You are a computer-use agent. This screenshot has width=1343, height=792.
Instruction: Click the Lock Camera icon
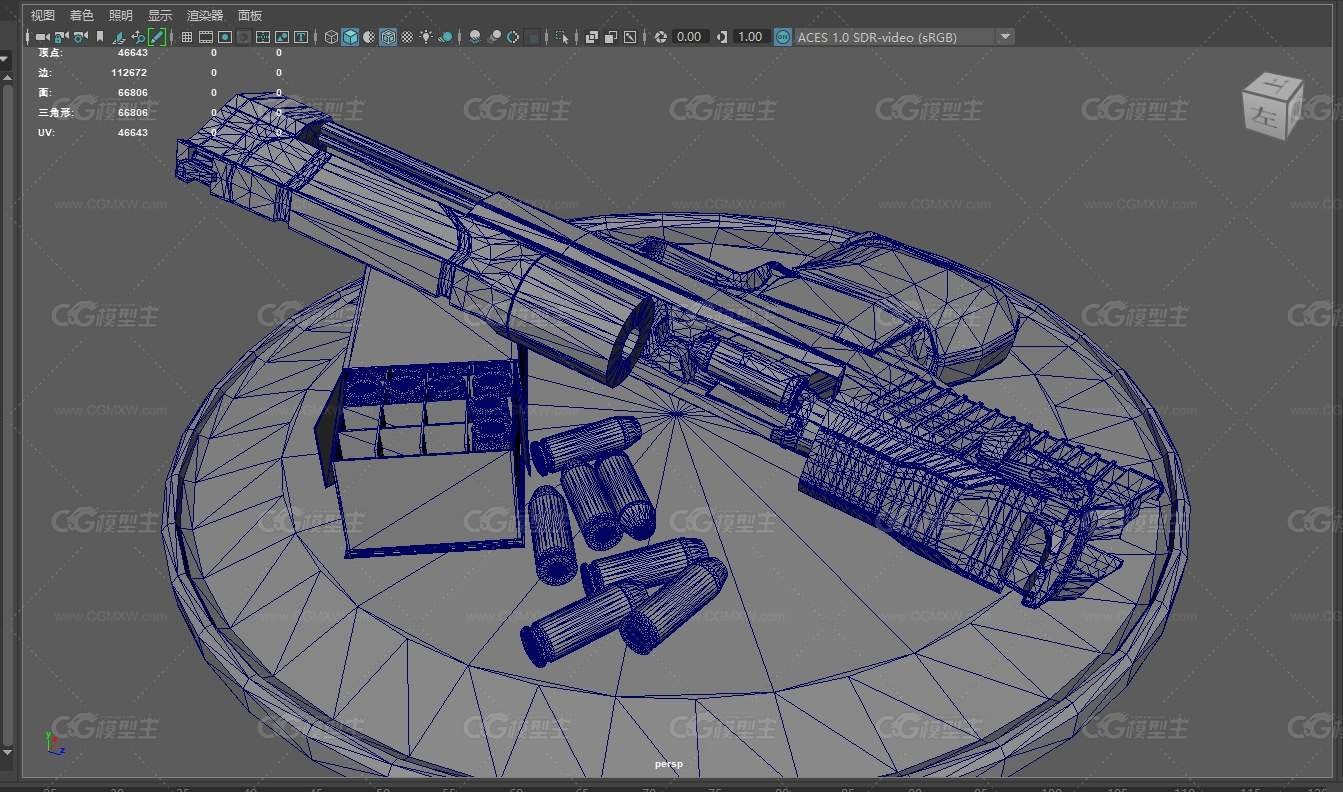61,37
